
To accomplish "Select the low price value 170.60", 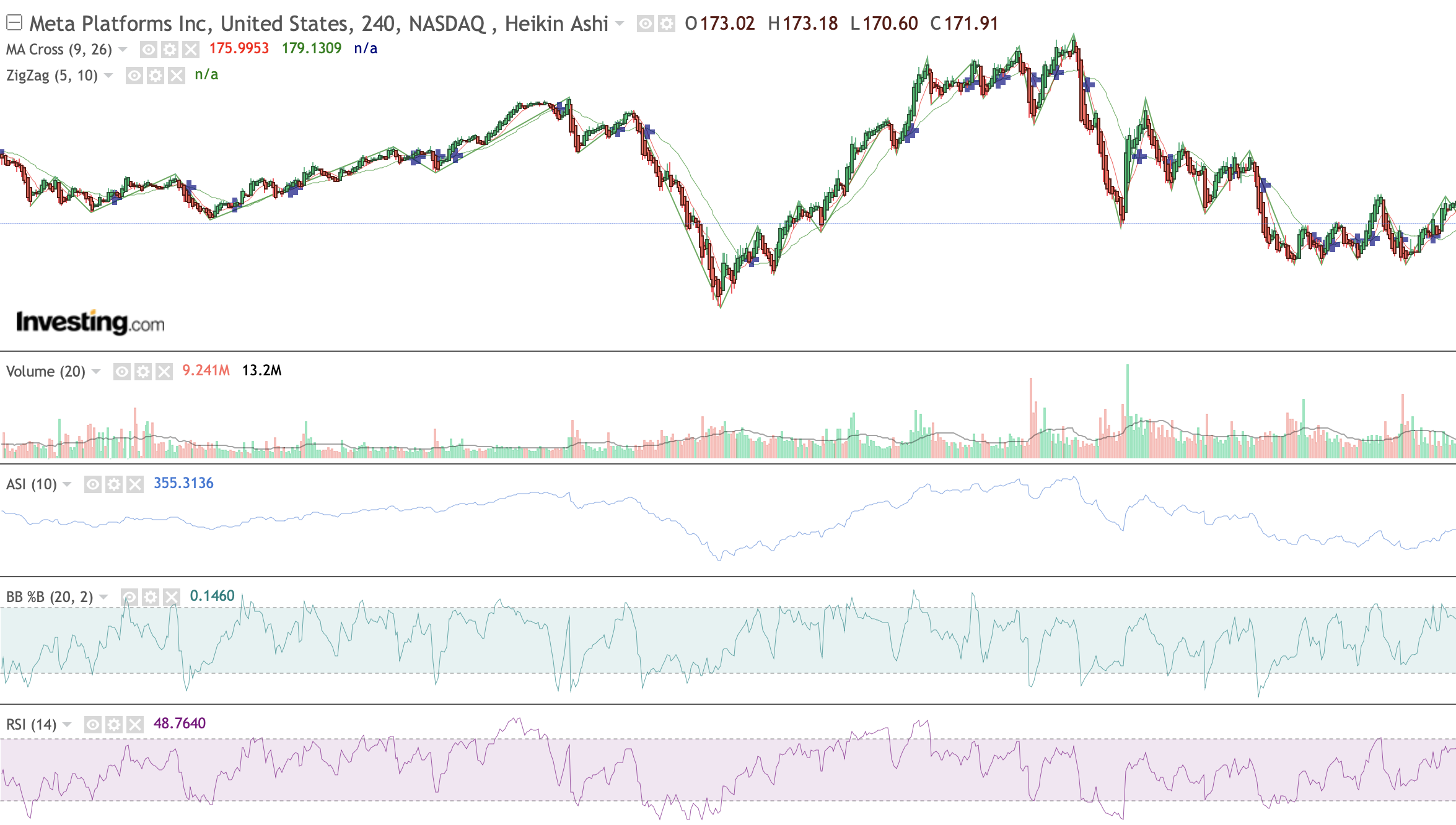I will [890, 24].
